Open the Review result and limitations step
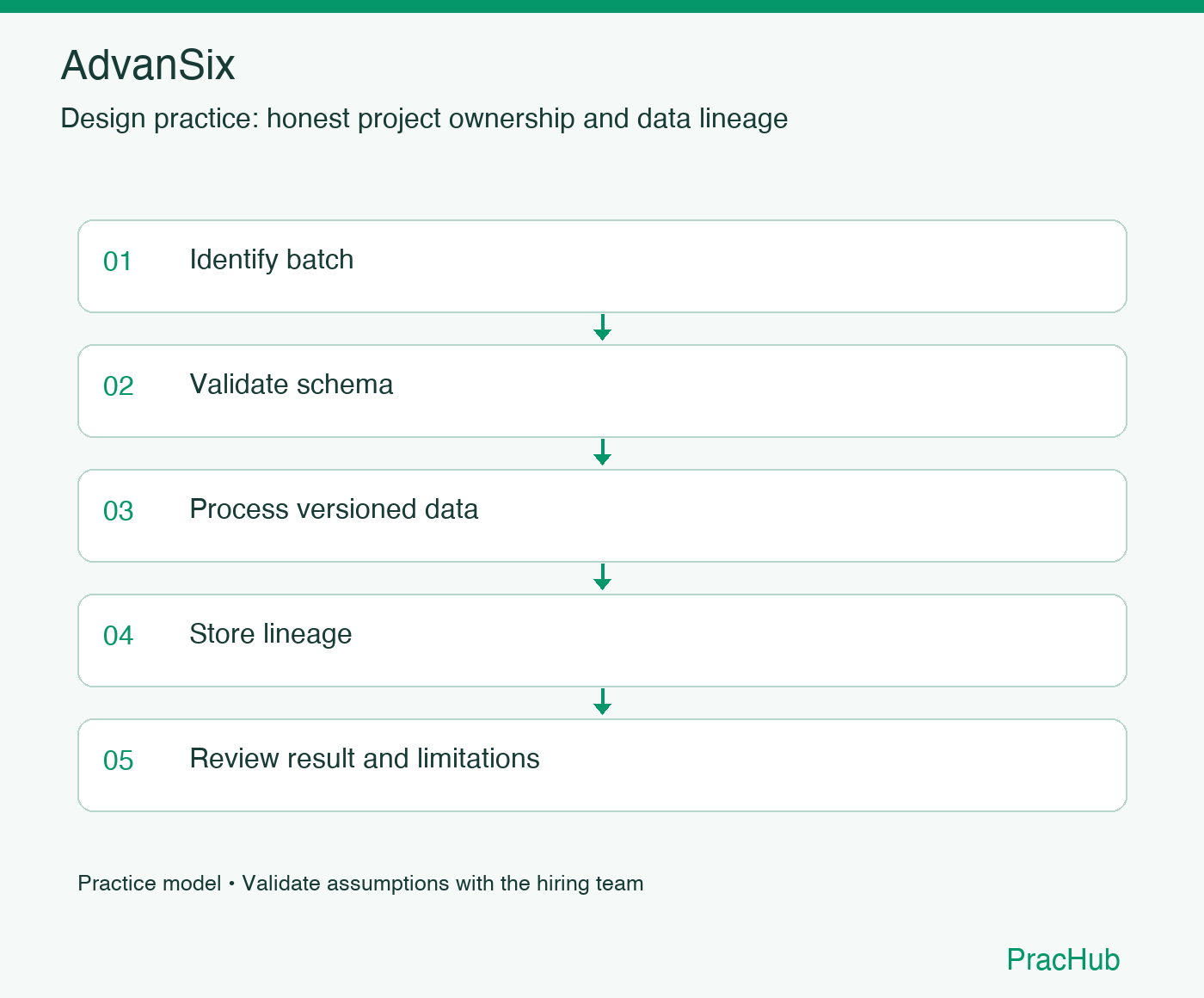This screenshot has height=998, width=1204. 602,765
